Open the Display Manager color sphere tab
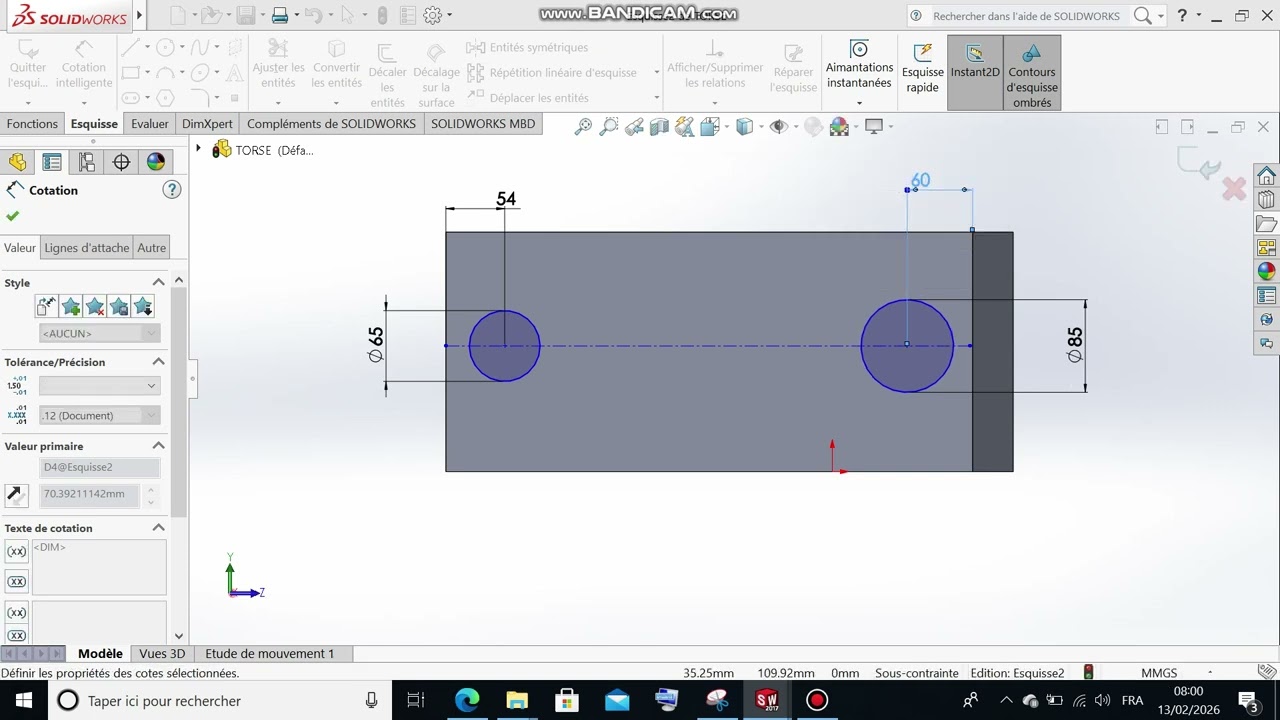1280x720 pixels. [156, 162]
